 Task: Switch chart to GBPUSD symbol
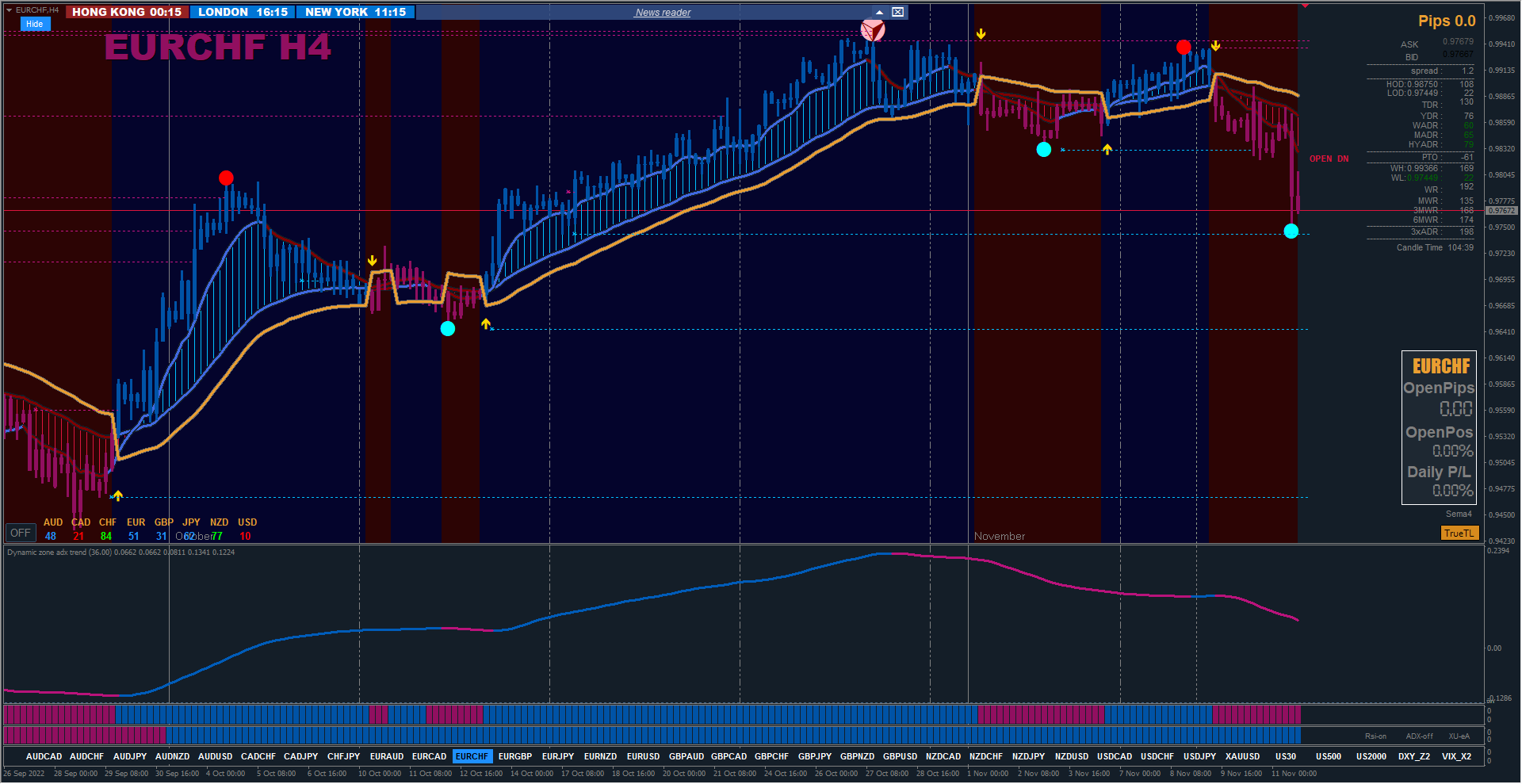tap(900, 756)
